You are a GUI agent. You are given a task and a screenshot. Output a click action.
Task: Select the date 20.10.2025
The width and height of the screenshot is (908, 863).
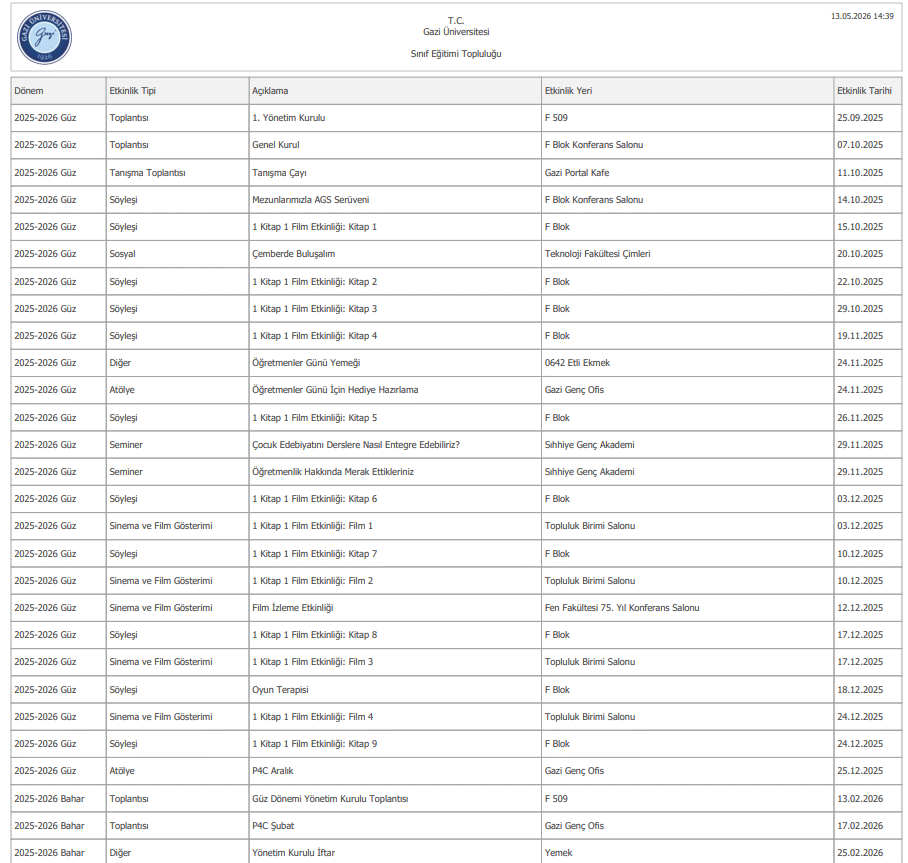[867, 254]
